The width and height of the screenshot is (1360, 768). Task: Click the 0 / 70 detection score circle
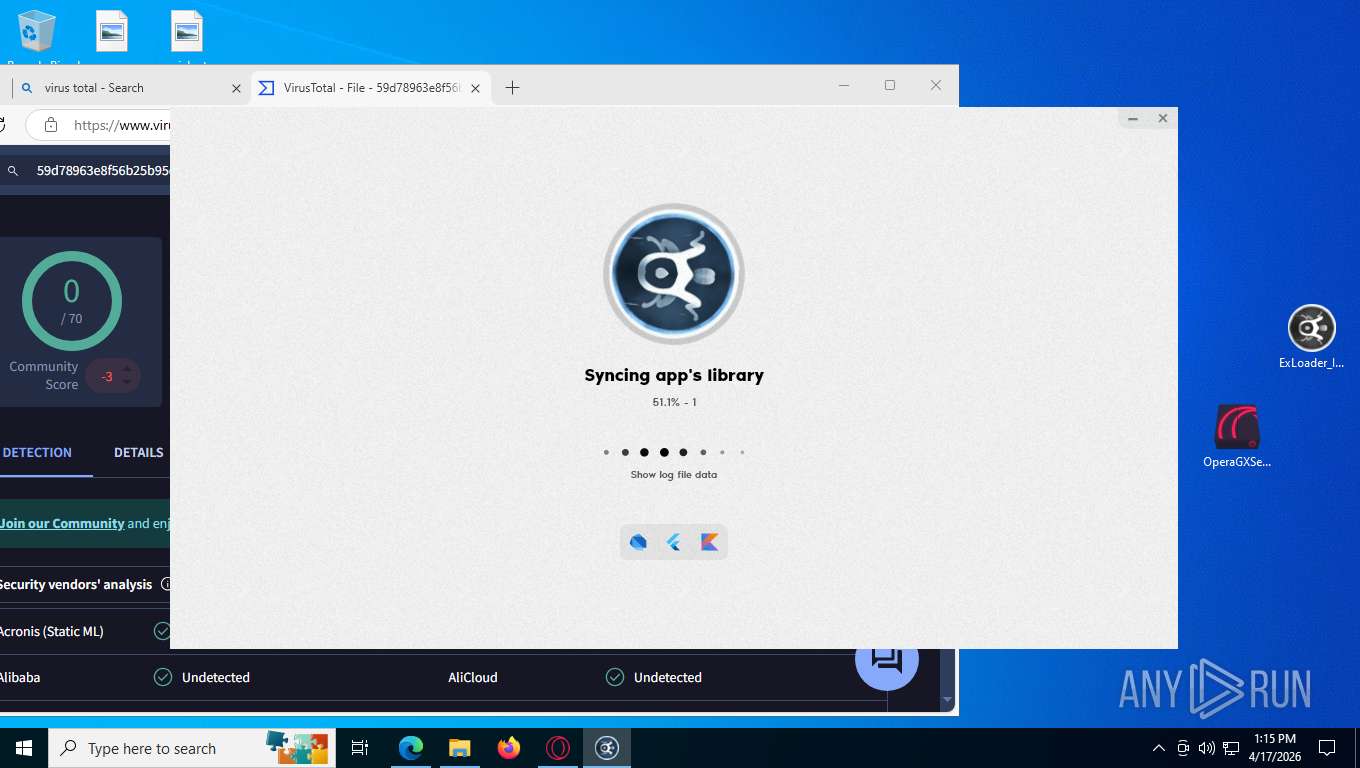click(72, 301)
